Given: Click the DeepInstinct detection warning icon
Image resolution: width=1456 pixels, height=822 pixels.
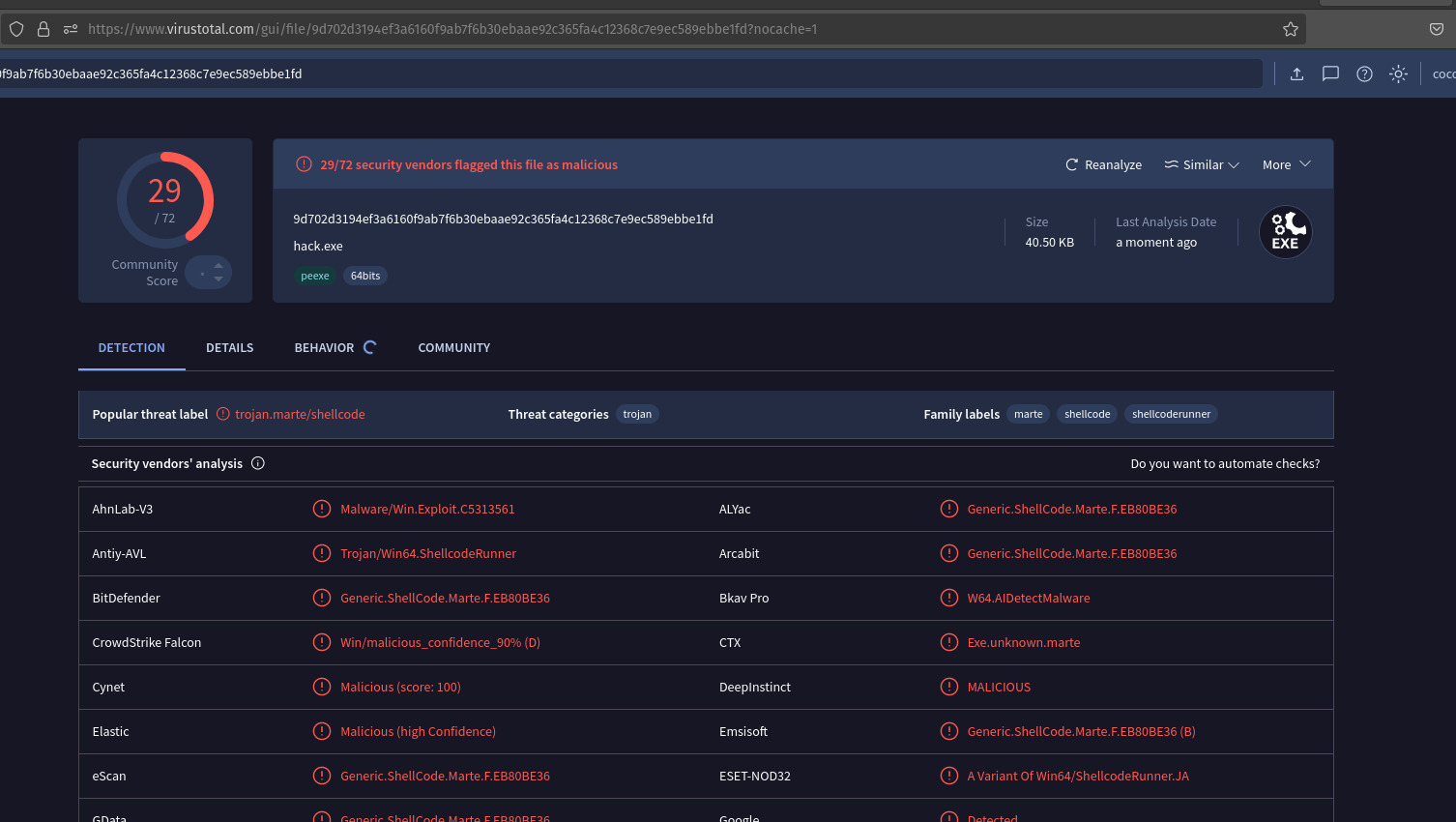Looking at the screenshot, I should (949, 687).
